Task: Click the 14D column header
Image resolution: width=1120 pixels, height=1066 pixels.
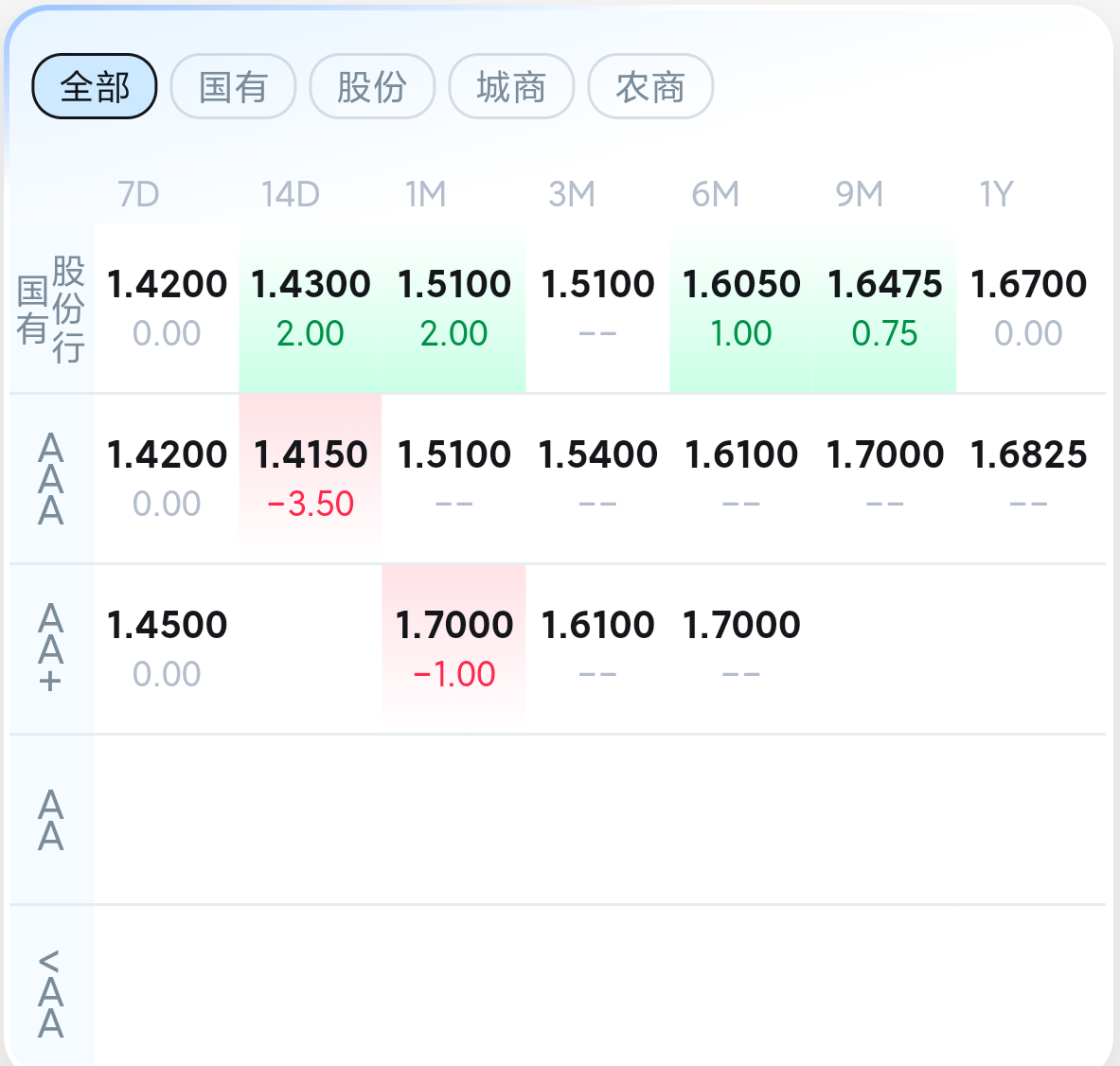Action: (x=290, y=194)
